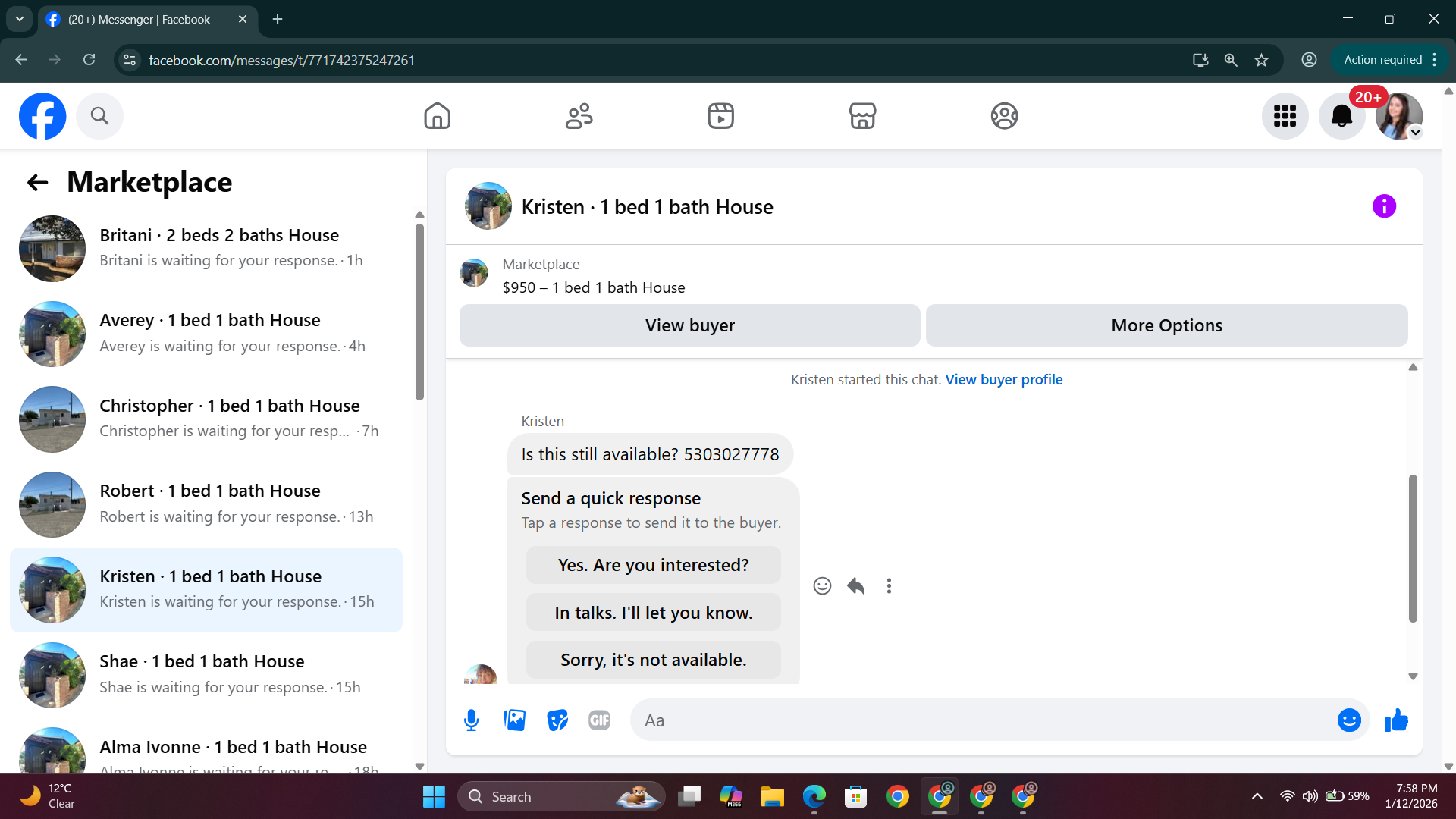
Task: Open the sticker picker icon
Action: (x=557, y=720)
